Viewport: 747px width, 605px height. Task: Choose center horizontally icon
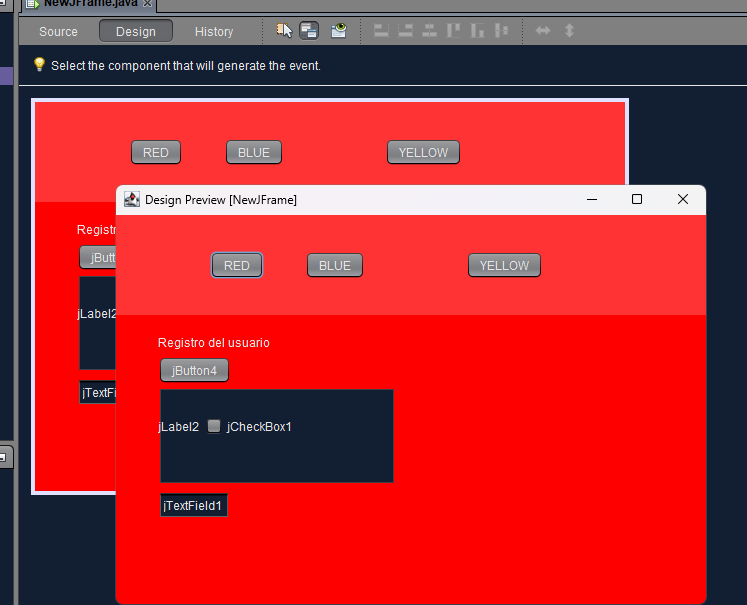pos(430,31)
